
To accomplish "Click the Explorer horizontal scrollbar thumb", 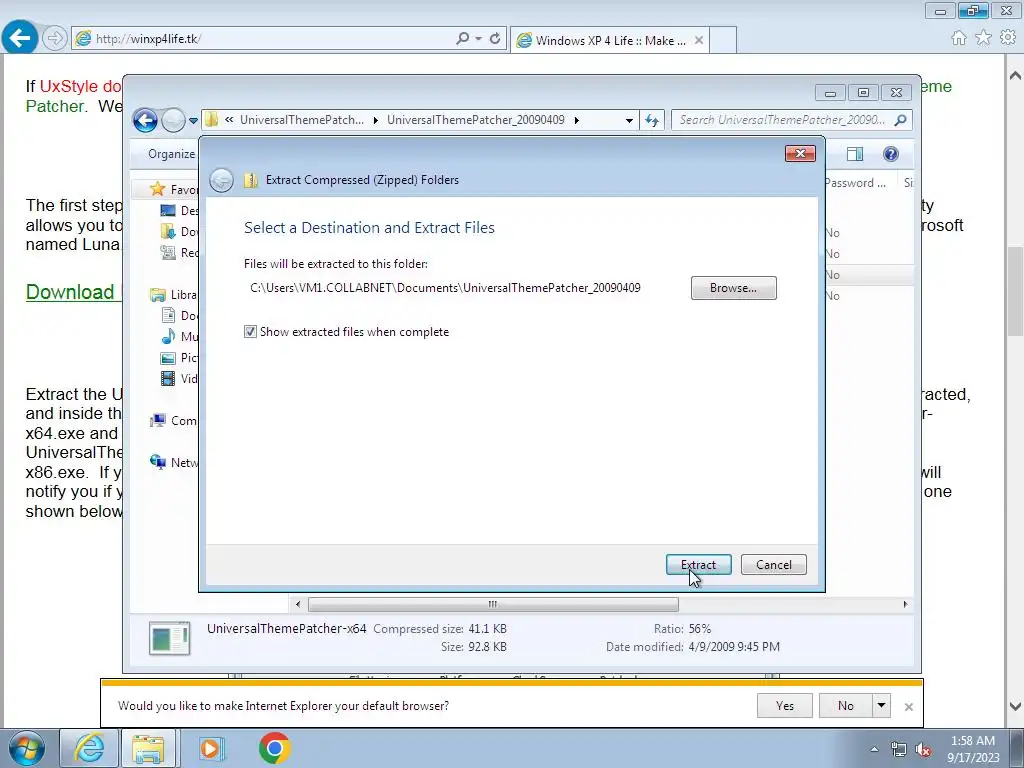I will (493, 604).
